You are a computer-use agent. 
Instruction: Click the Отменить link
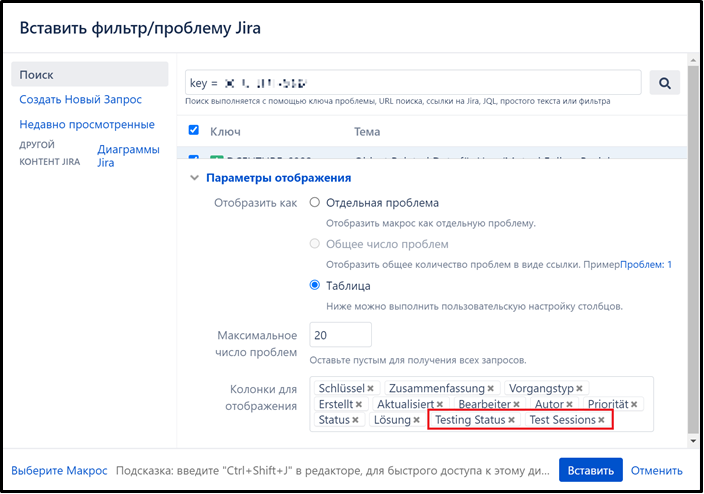point(656,470)
